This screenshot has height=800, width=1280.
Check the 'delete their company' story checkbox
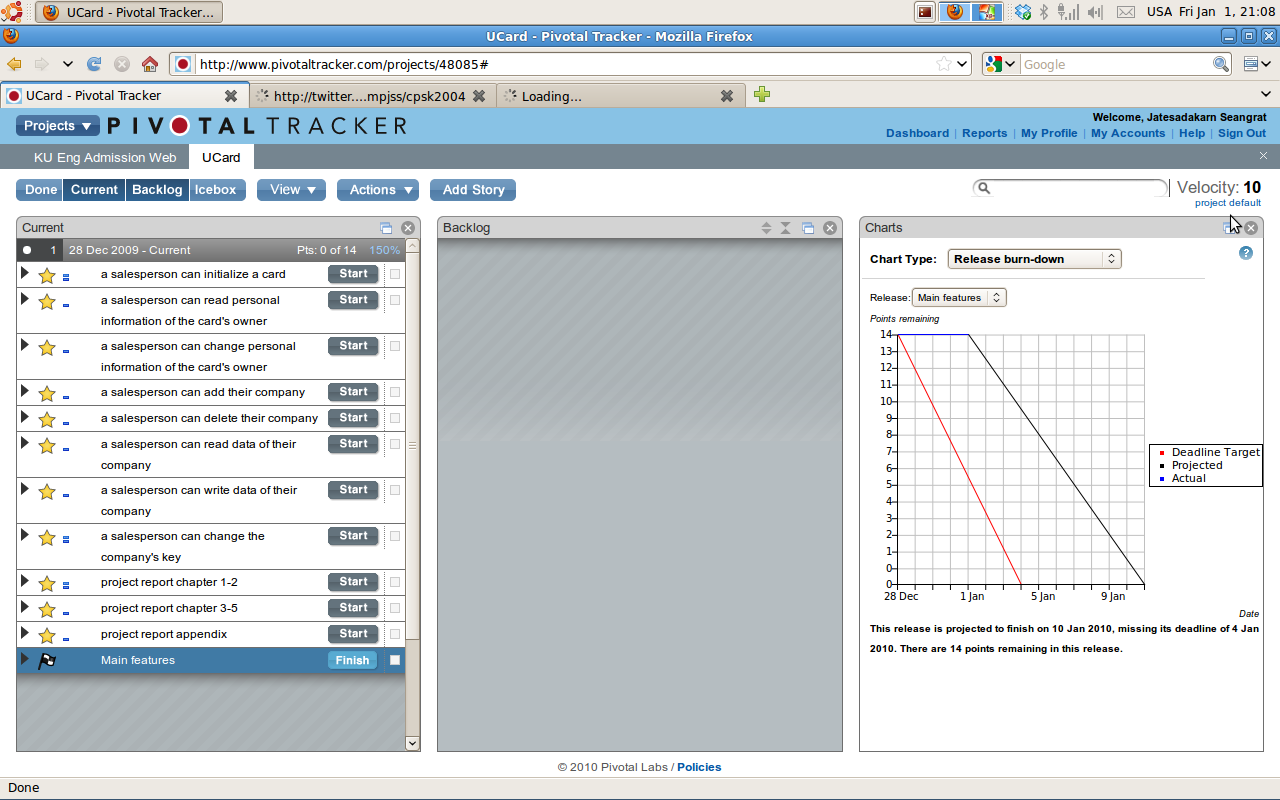pos(395,418)
